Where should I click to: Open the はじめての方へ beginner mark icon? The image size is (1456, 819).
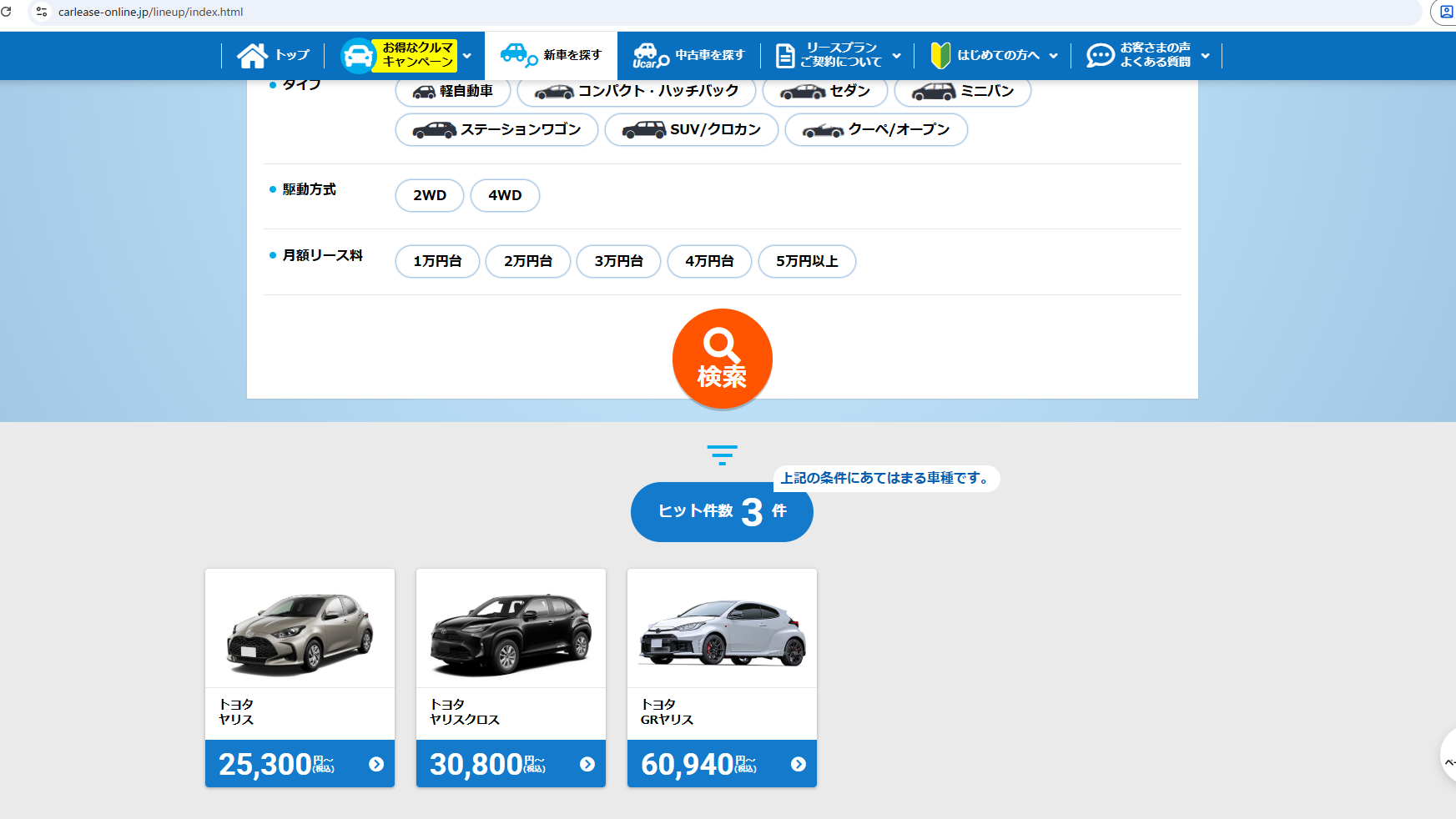click(x=940, y=56)
